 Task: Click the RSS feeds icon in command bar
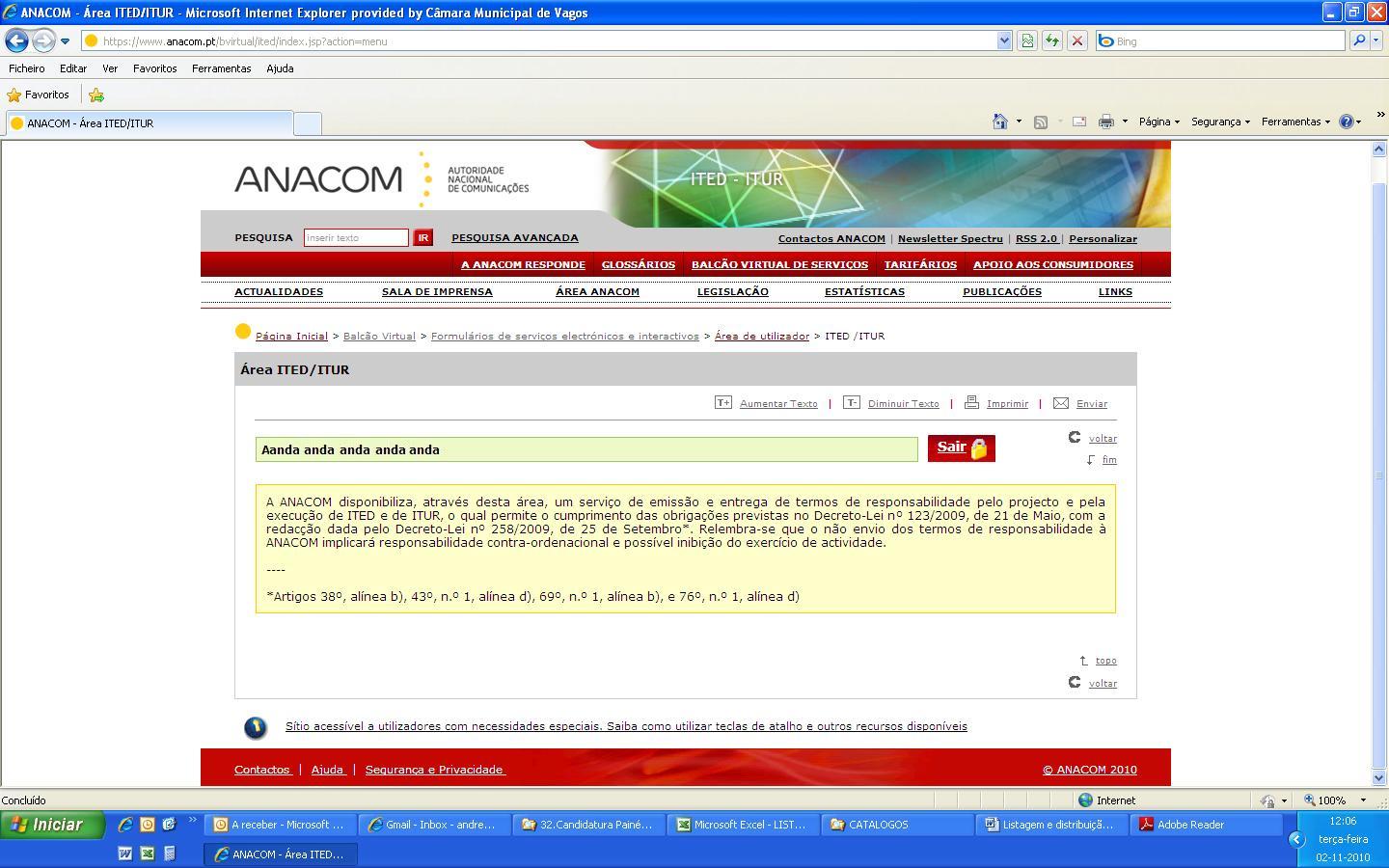(x=1041, y=122)
